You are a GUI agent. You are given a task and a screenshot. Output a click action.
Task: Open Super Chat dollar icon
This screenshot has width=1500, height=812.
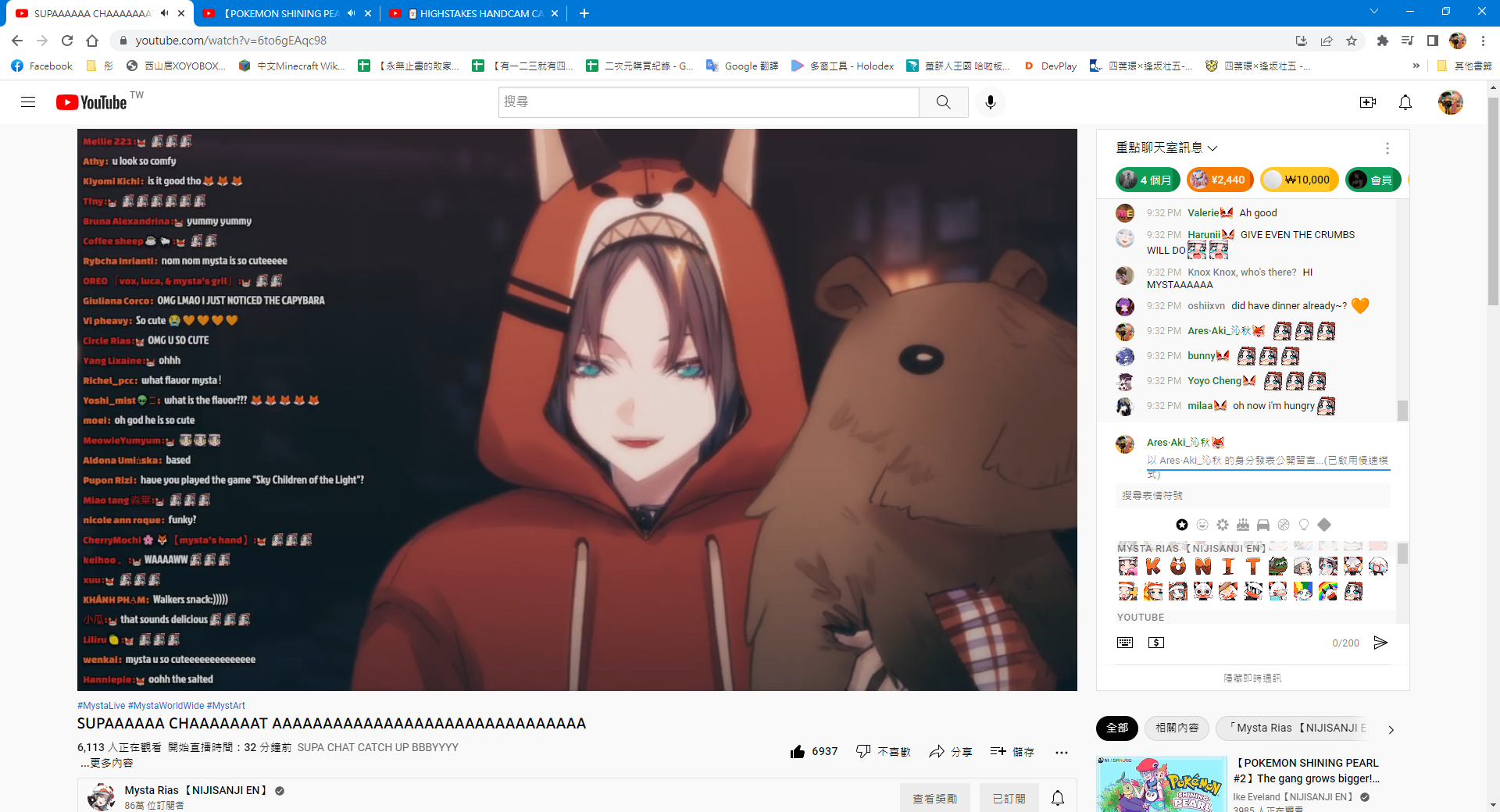(x=1156, y=643)
